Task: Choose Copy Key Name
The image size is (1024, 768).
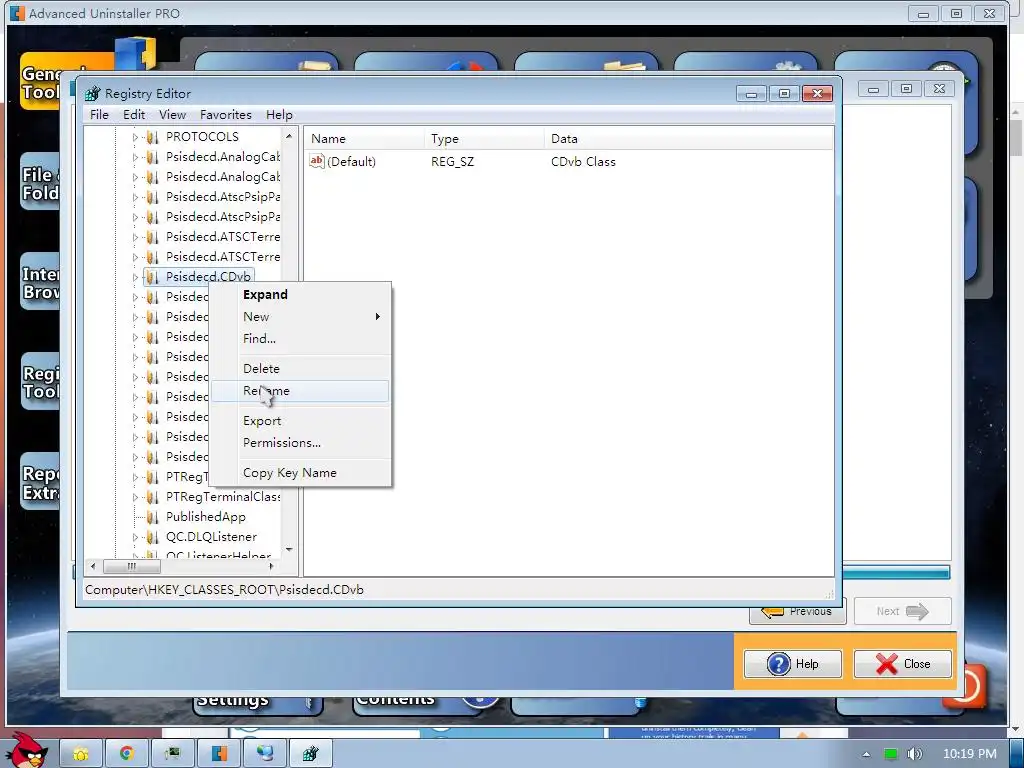Action: (300, 473)
